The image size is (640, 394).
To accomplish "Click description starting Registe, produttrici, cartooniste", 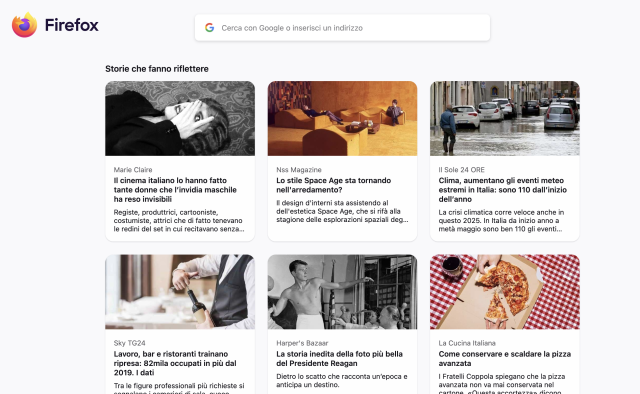I will tap(179, 220).
